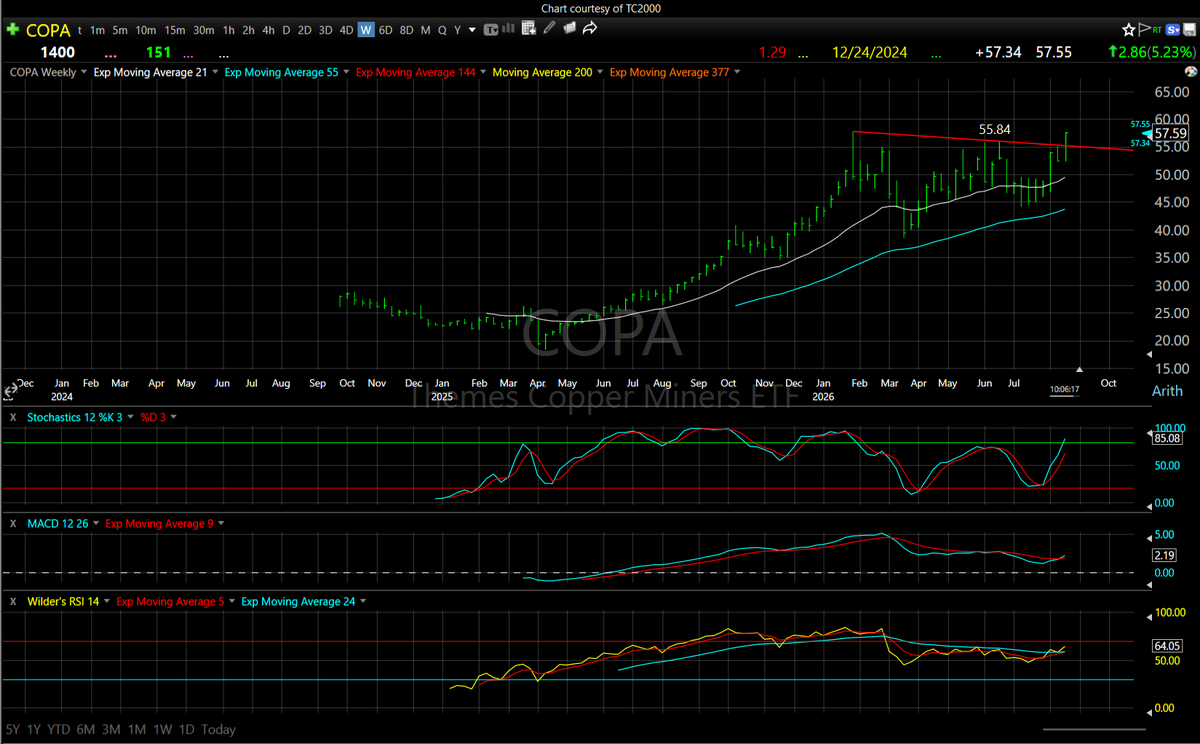The height and width of the screenshot is (744, 1200).
Task: Open the timeframe list dropdown arrow after Y
Action: (x=472, y=30)
